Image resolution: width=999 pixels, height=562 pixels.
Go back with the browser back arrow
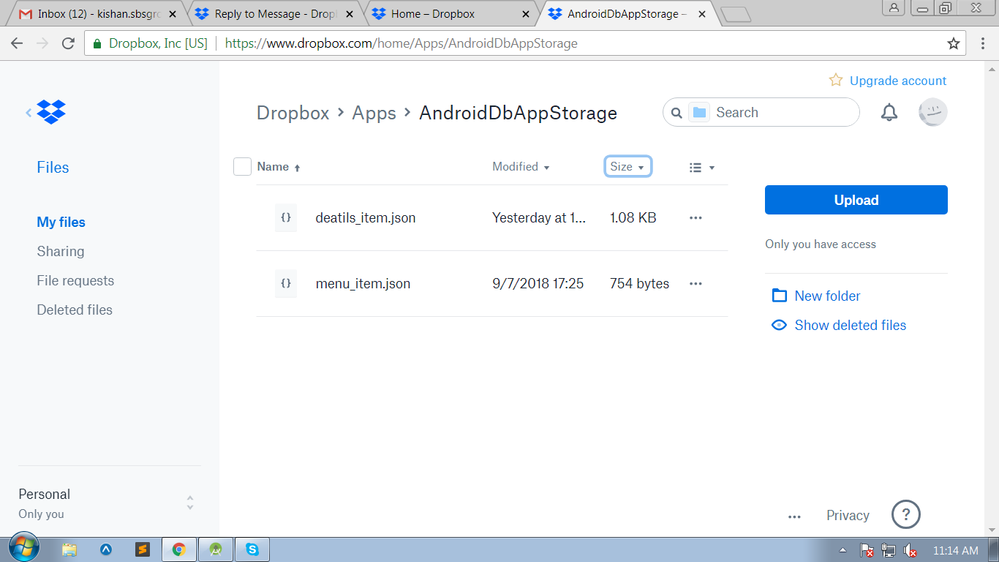click(17, 43)
